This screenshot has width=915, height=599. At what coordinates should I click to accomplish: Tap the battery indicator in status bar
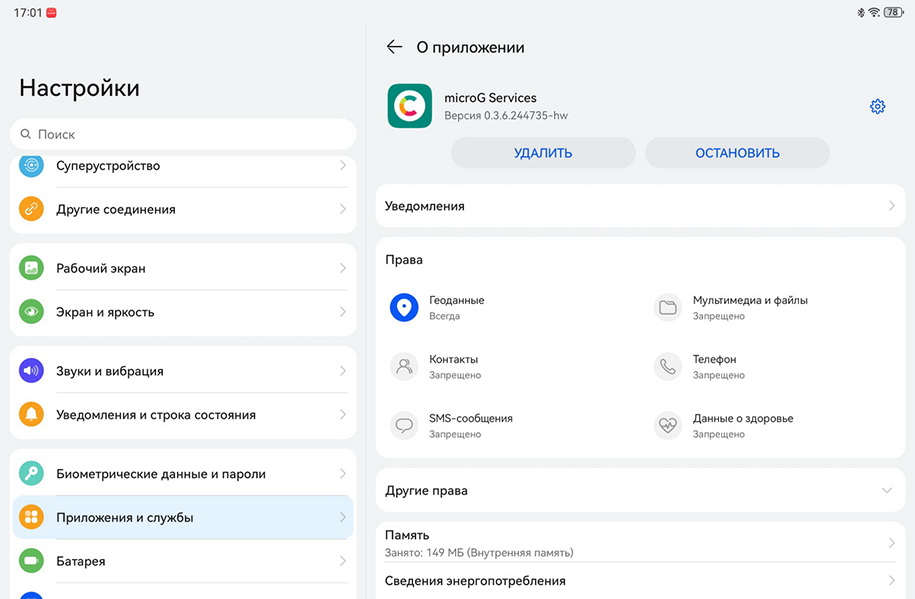coord(892,13)
